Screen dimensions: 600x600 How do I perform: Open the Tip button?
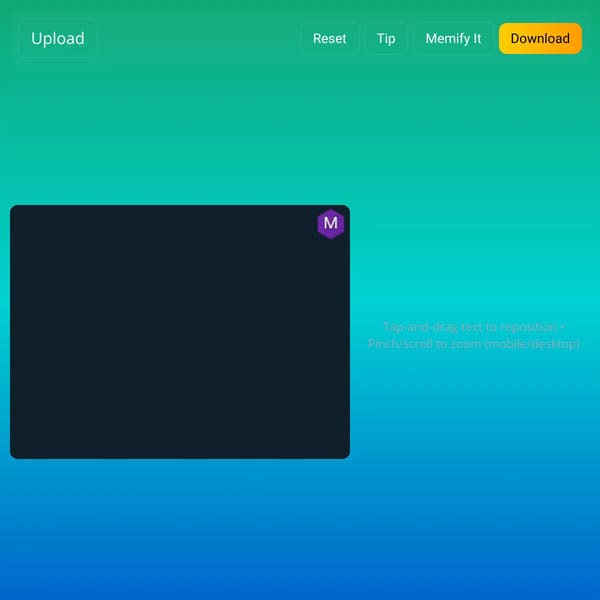pyautogui.click(x=386, y=39)
